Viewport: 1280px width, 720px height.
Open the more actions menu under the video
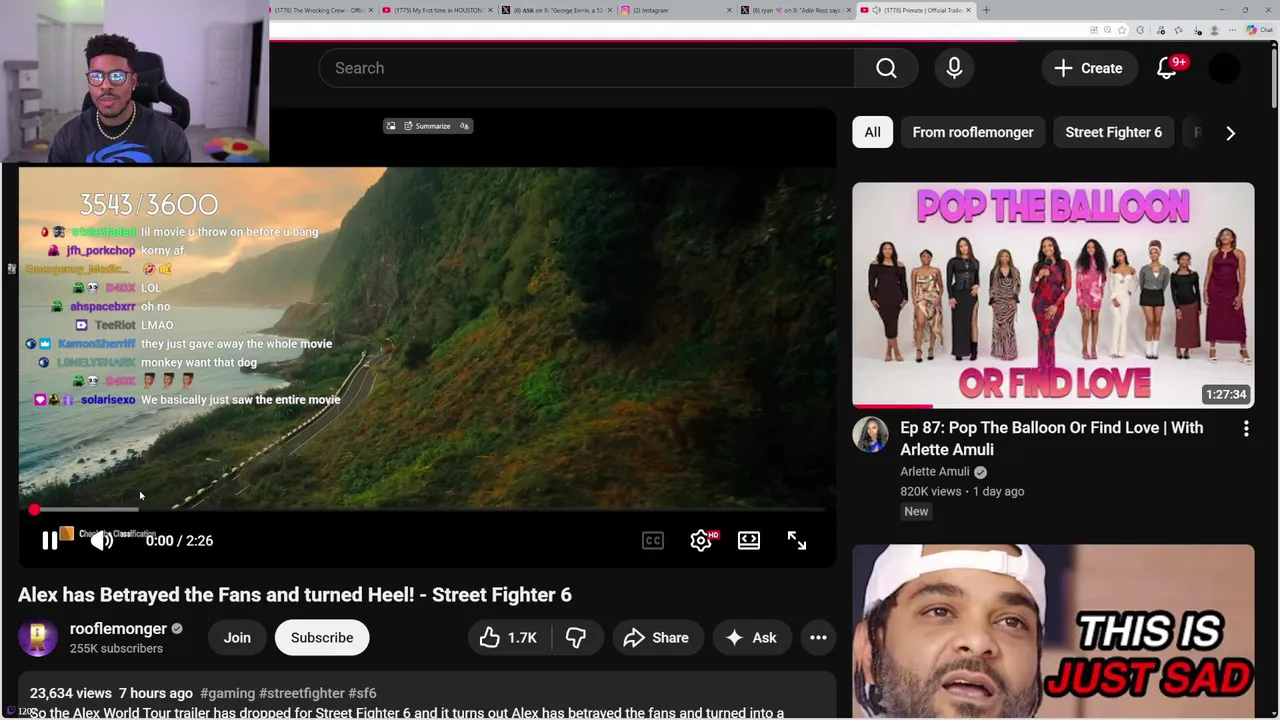point(818,638)
